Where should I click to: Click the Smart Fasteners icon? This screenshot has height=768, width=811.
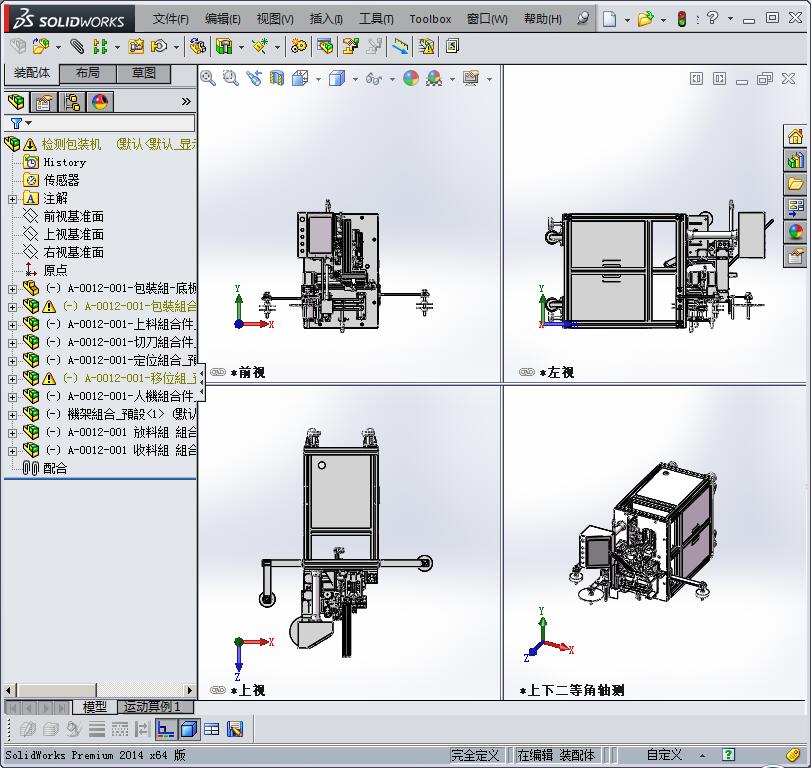[x=136, y=47]
